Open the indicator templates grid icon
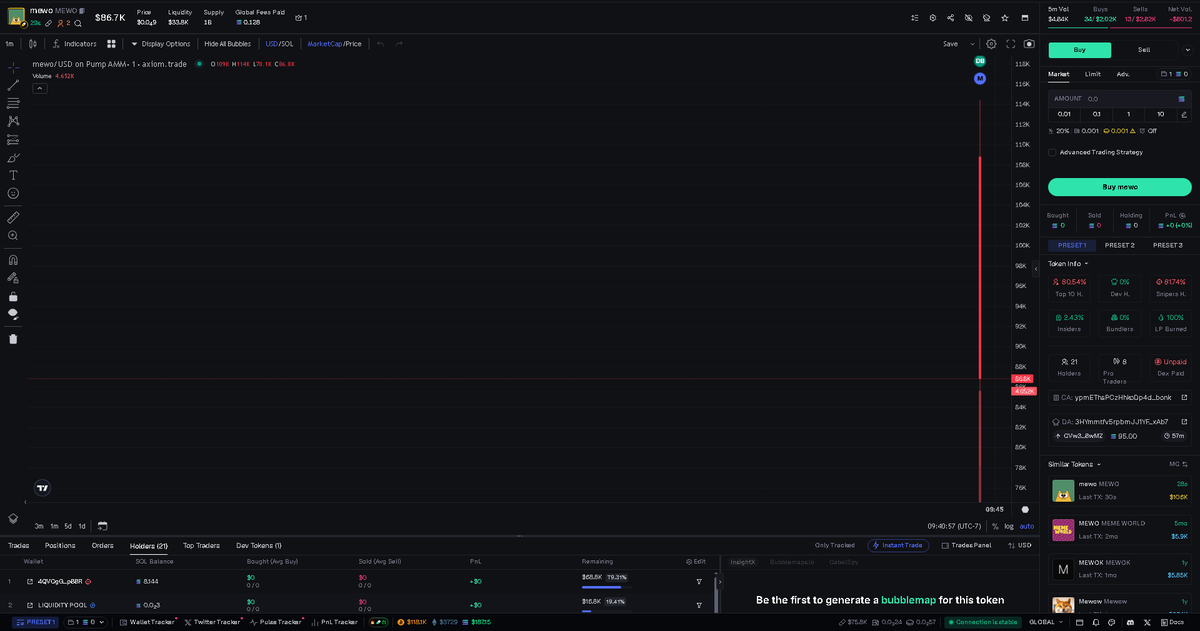Image resolution: width=1200 pixels, height=631 pixels. point(112,44)
